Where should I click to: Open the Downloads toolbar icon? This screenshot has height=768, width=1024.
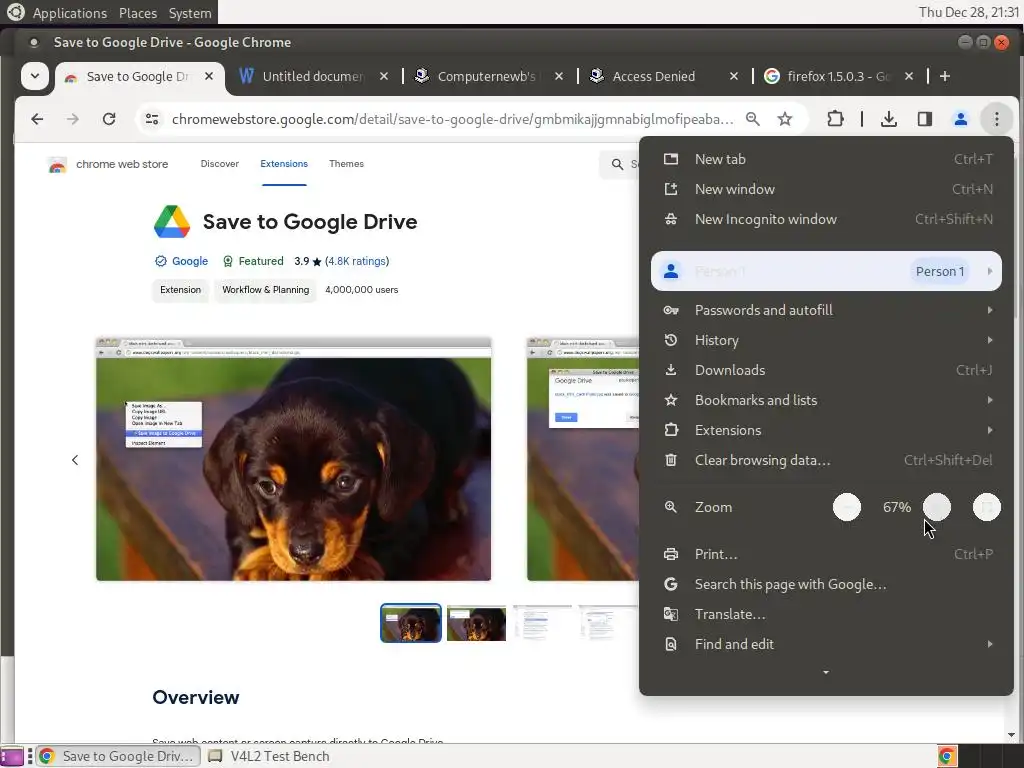pyautogui.click(x=888, y=119)
